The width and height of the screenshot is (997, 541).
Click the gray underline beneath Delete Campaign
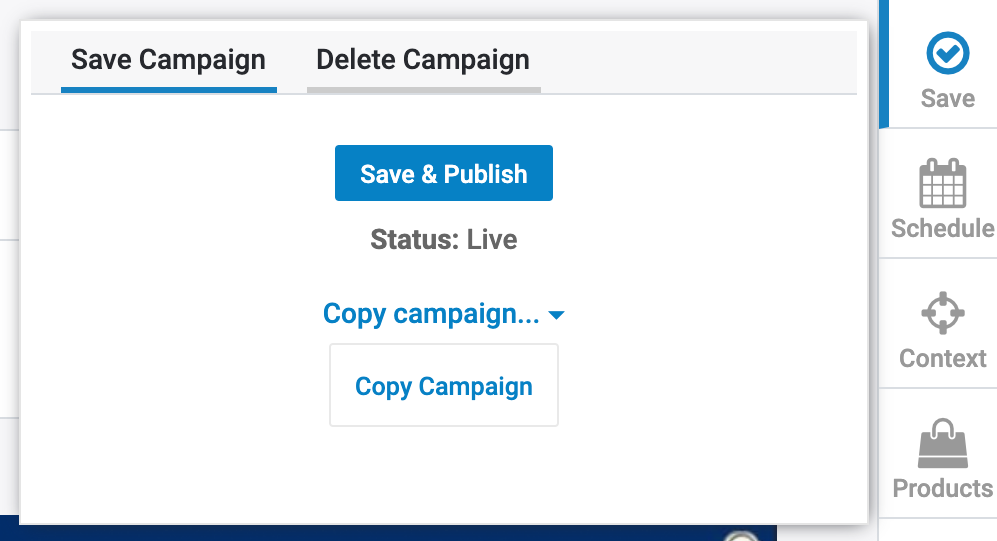pyautogui.click(x=423, y=90)
